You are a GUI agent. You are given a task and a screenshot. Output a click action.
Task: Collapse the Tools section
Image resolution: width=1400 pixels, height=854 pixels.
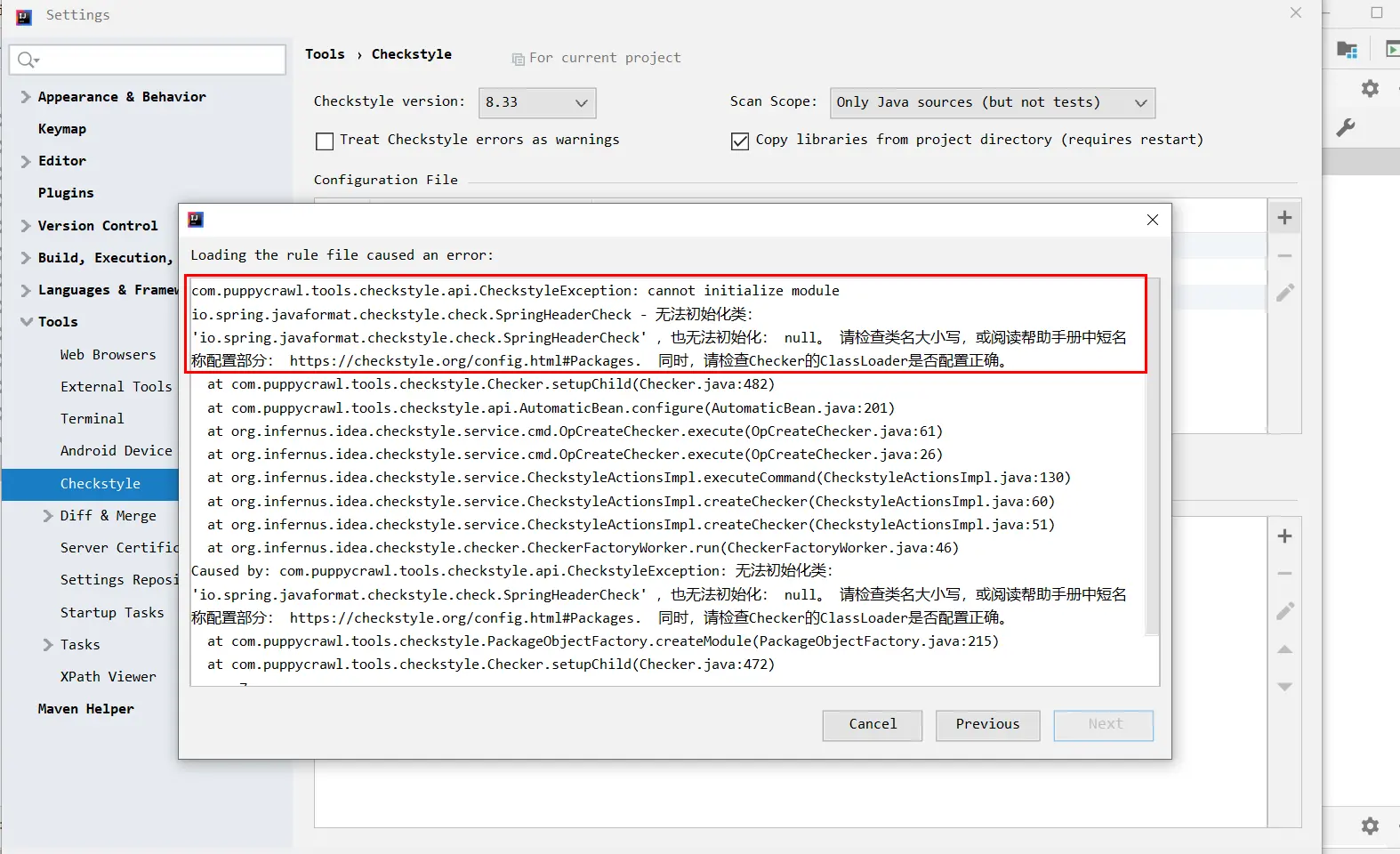(26, 322)
